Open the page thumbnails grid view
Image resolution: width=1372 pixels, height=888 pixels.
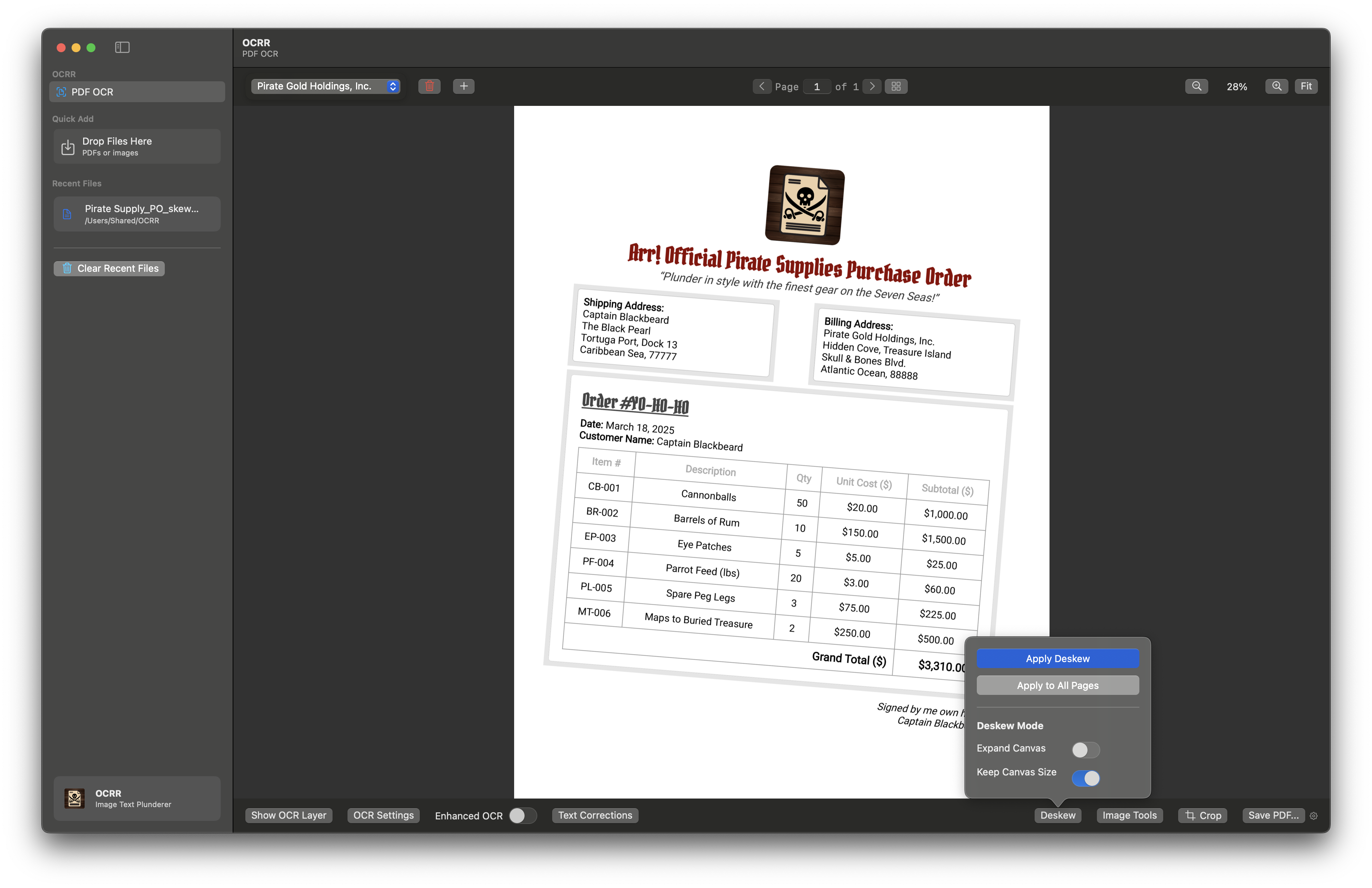tap(896, 86)
